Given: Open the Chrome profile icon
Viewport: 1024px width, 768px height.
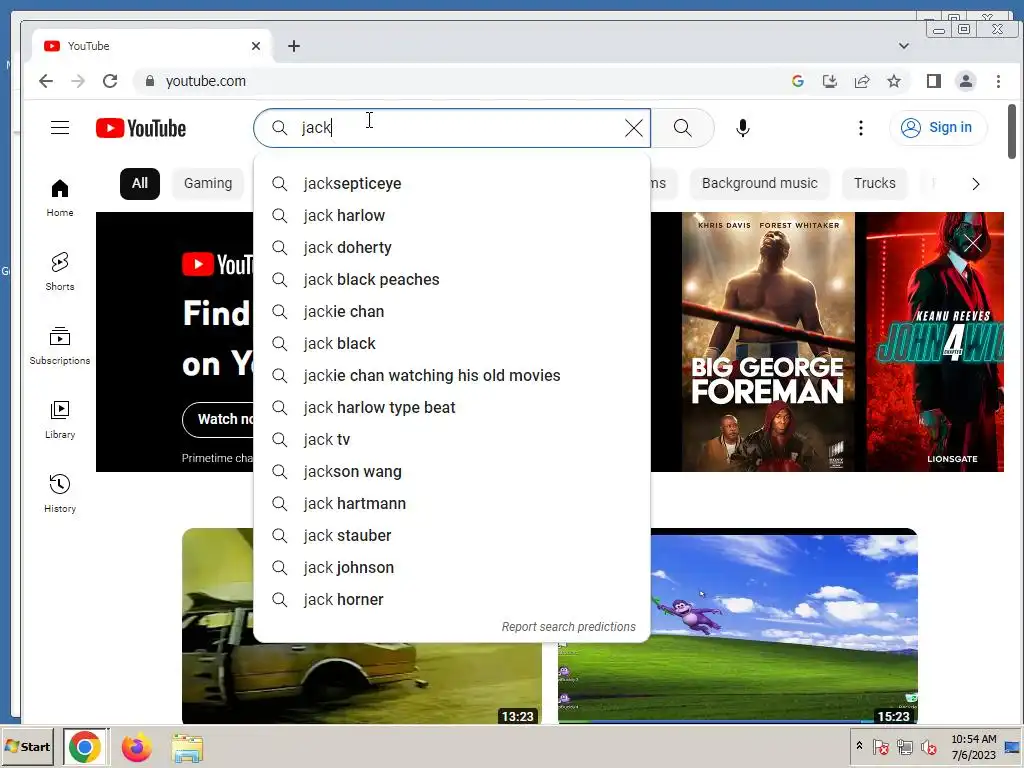Looking at the screenshot, I should click(x=966, y=81).
